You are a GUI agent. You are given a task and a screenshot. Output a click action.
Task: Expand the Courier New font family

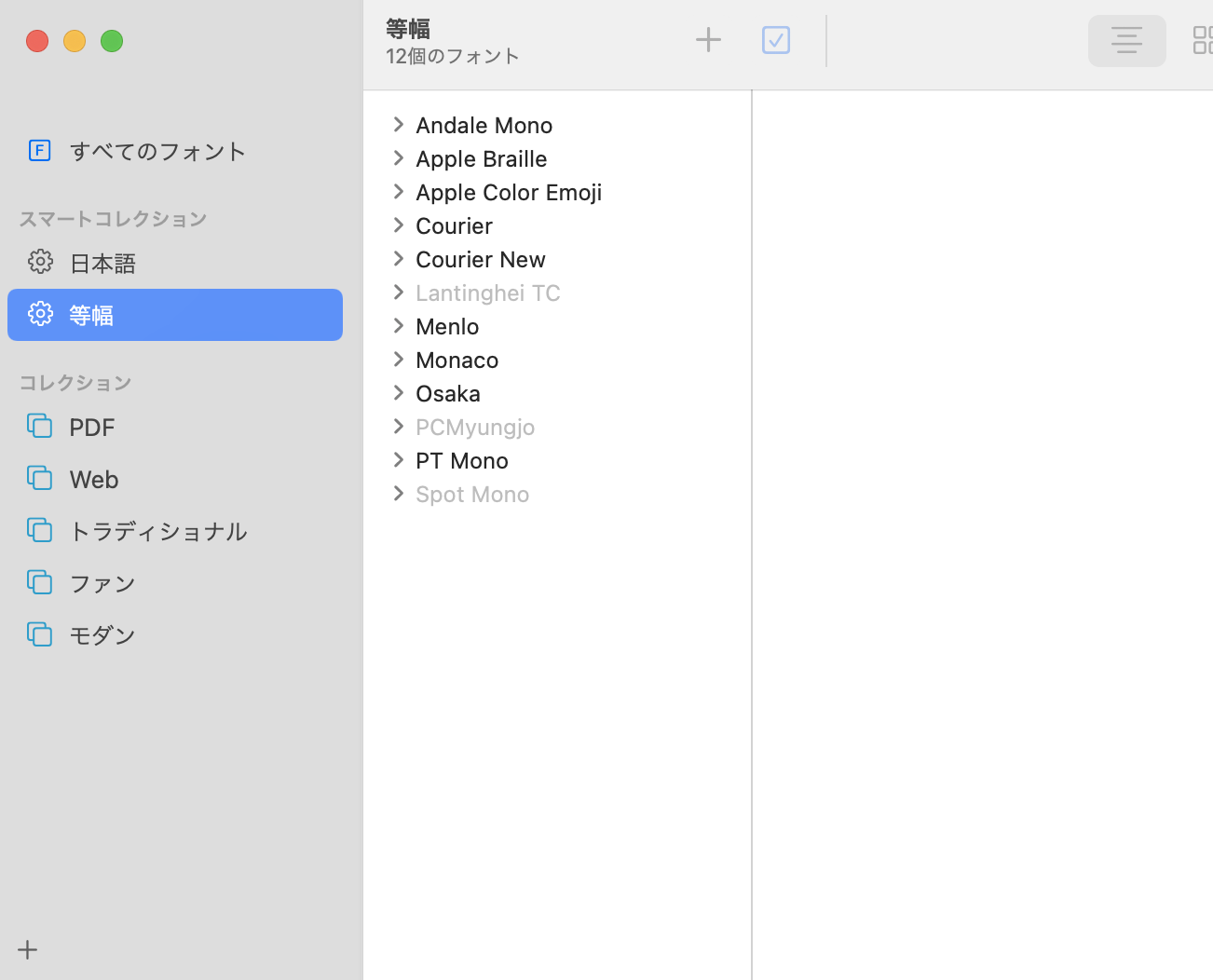399,259
